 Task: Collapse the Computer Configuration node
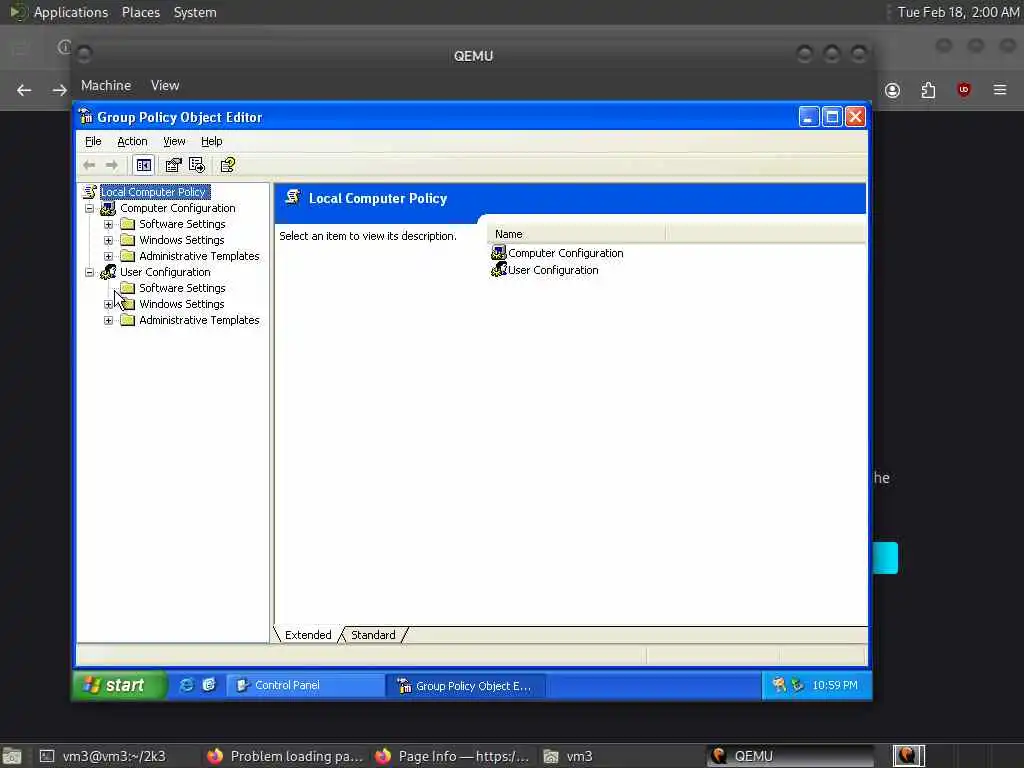(89, 208)
